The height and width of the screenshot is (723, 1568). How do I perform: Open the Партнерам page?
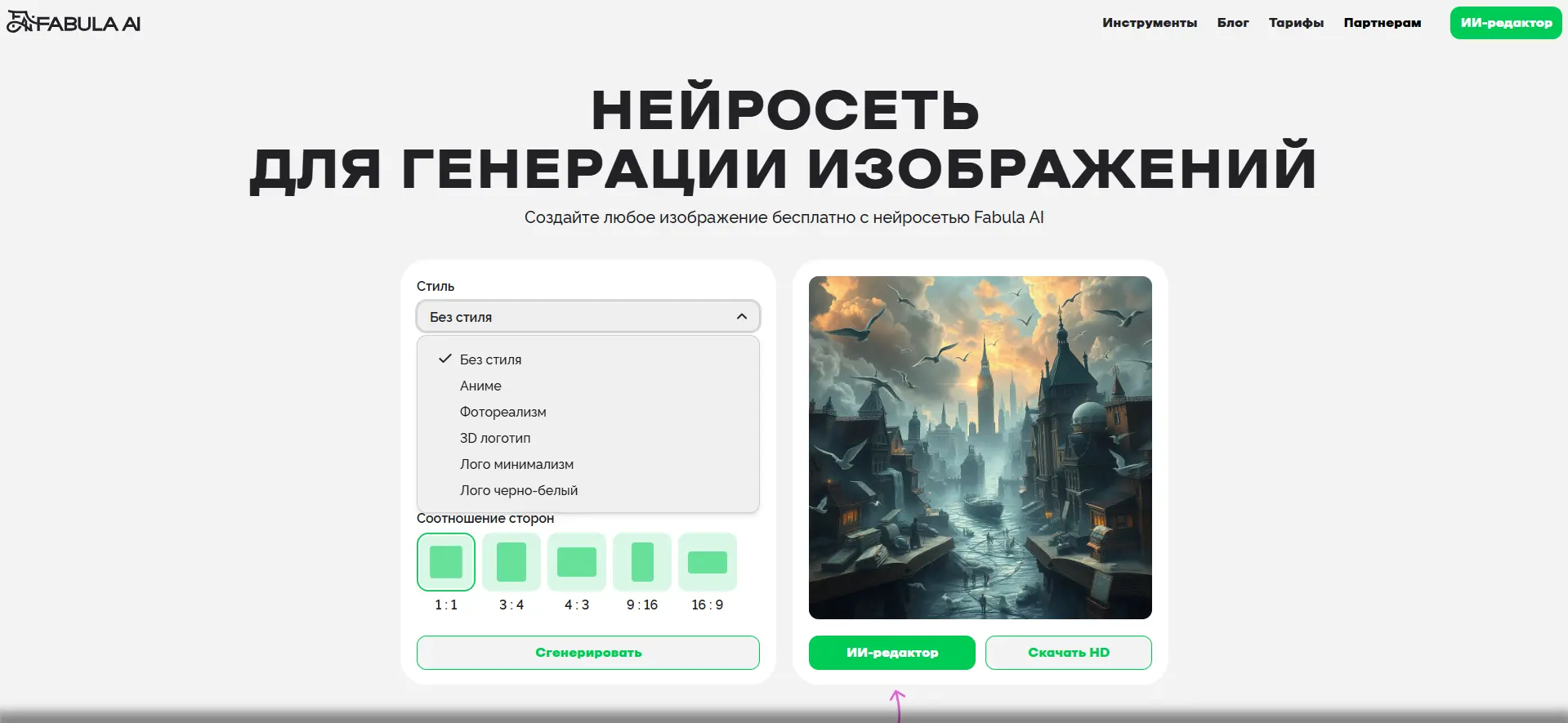point(1383,23)
